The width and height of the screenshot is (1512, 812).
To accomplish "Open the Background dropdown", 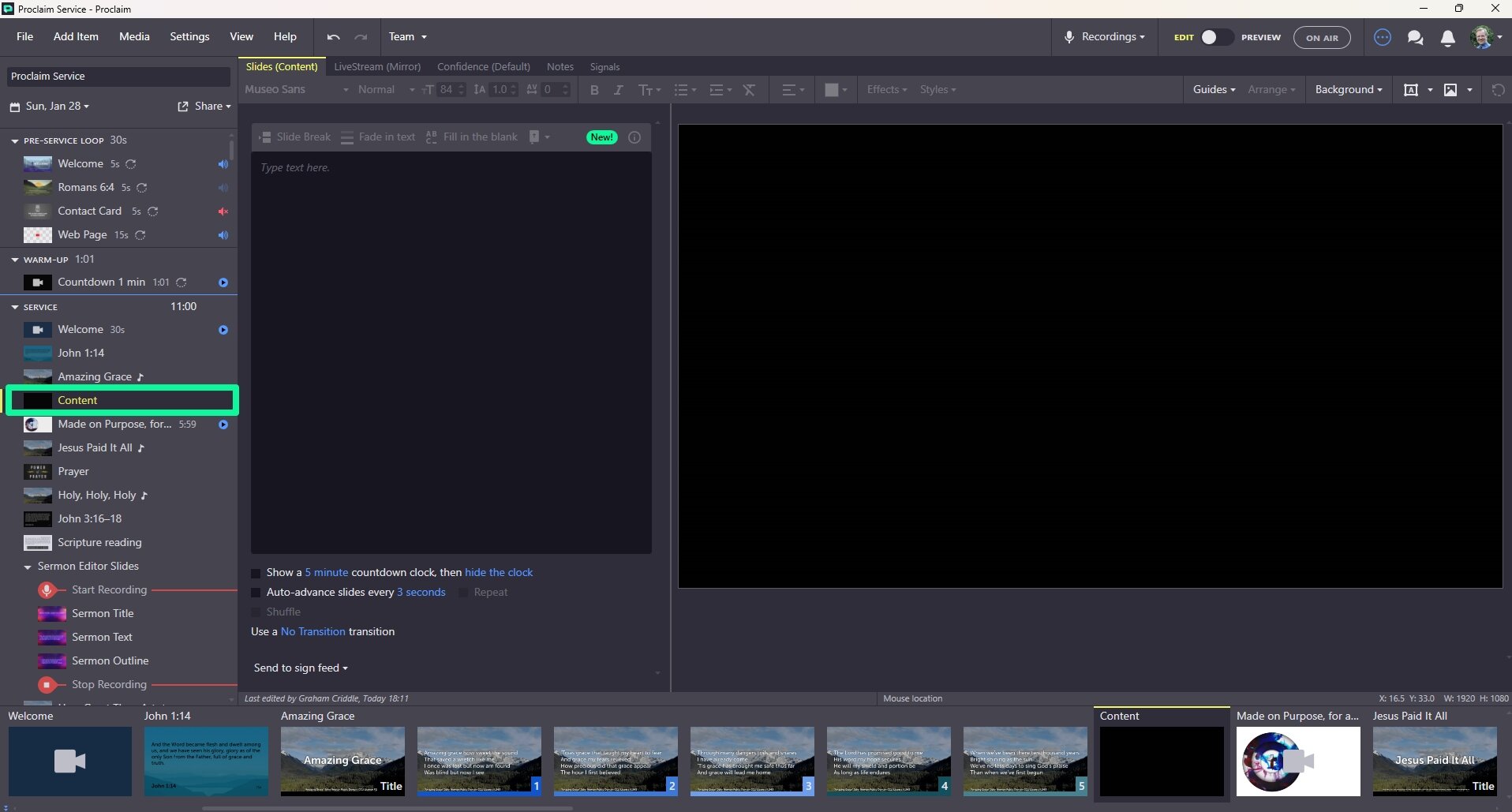I will point(1348,89).
